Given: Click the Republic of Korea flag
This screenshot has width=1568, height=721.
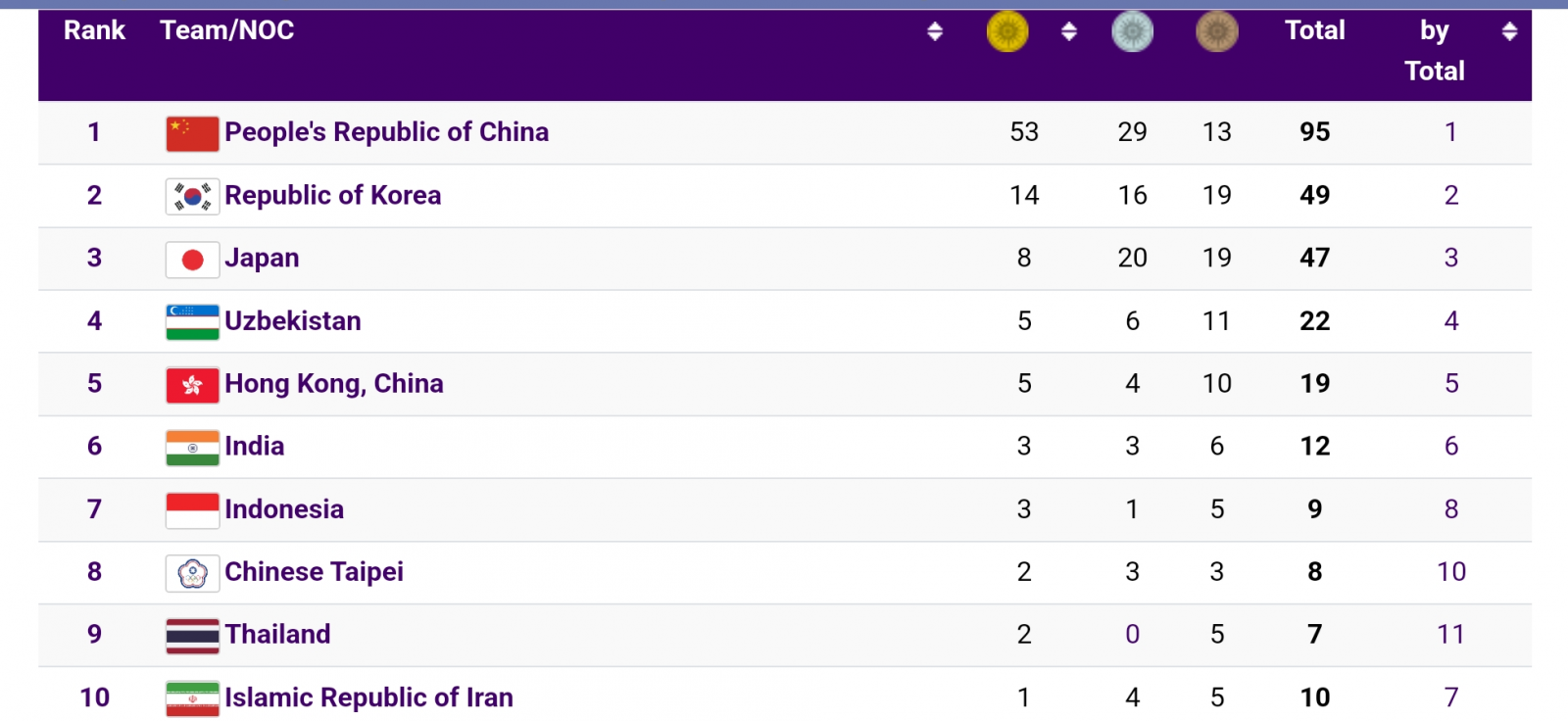Looking at the screenshot, I should pyautogui.click(x=192, y=196).
